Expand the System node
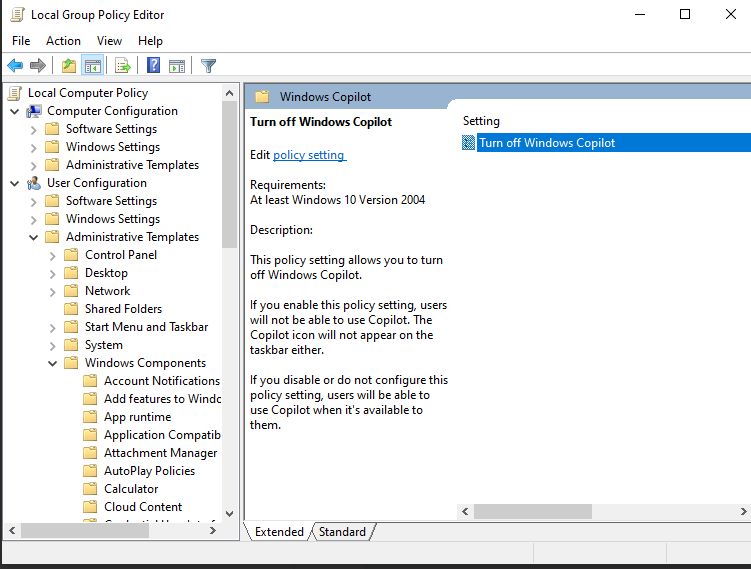 pyautogui.click(x=52, y=346)
